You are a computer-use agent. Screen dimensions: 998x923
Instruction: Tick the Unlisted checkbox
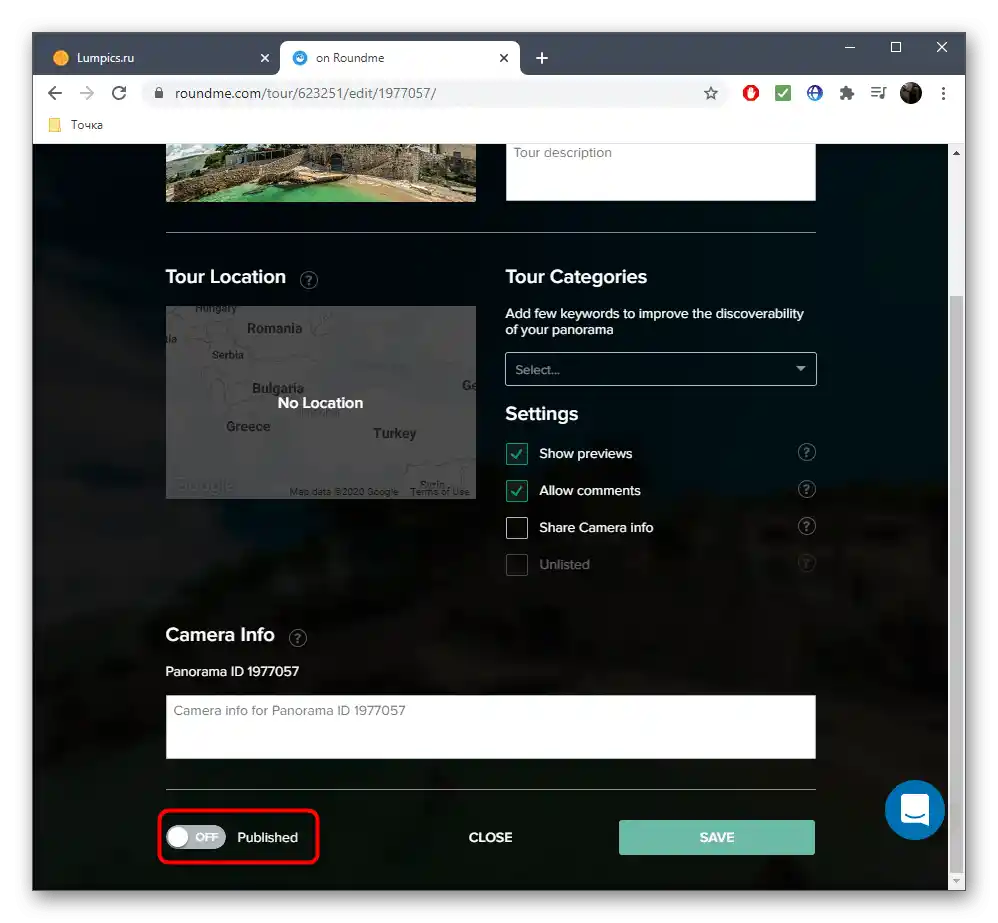pyautogui.click(x=517, y=565)
